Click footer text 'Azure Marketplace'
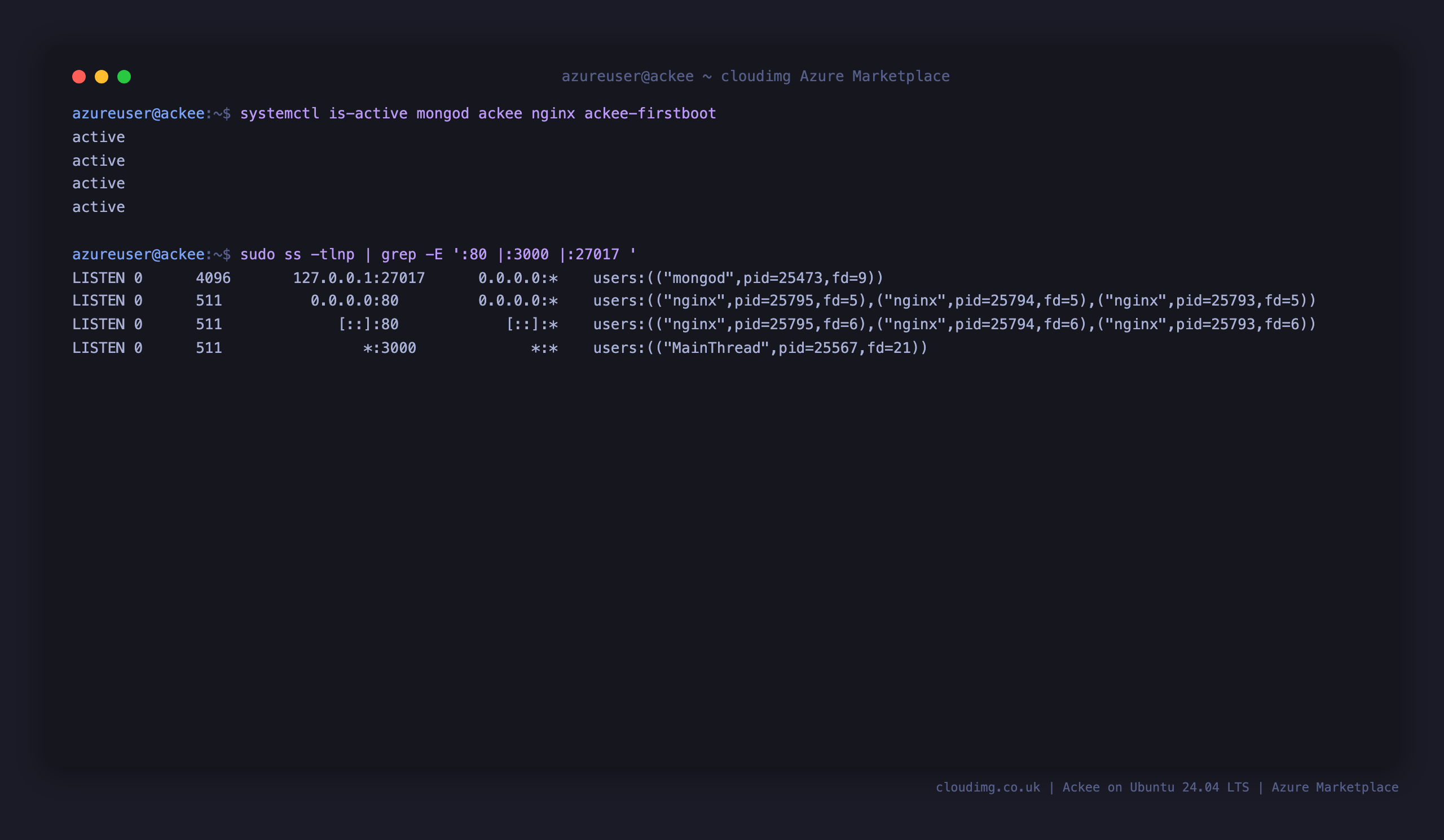 point(1335,788)
